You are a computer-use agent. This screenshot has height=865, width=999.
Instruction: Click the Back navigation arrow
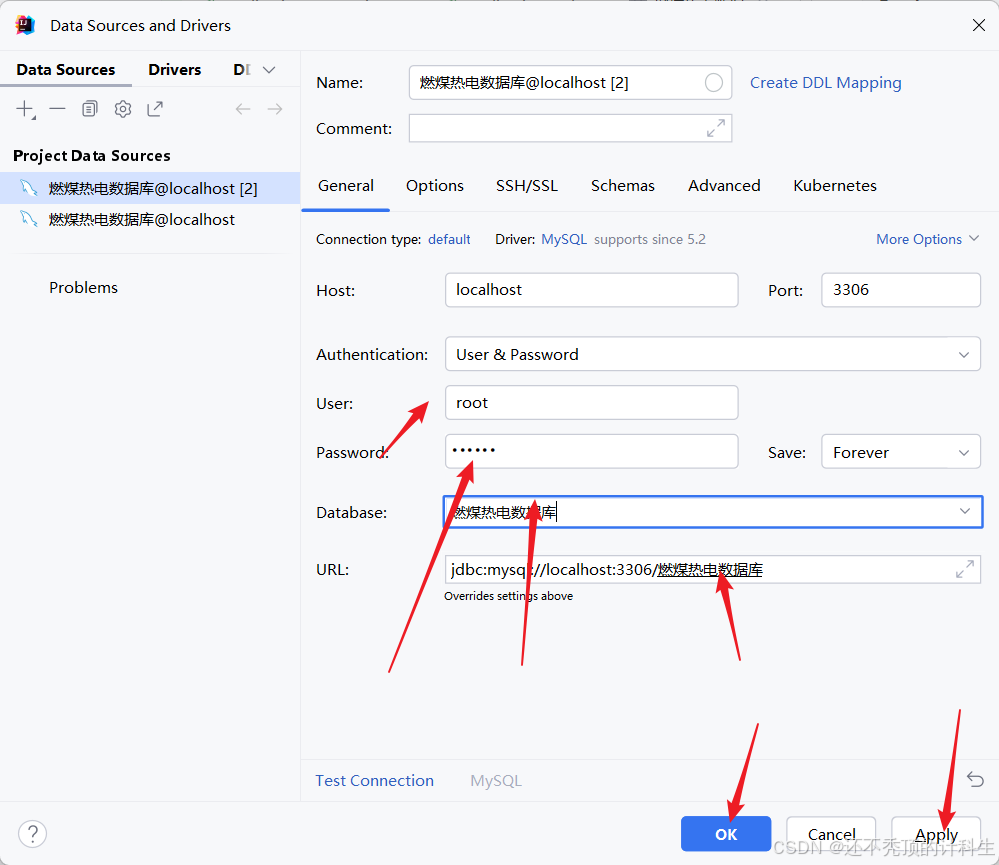(x=243, y=109)
